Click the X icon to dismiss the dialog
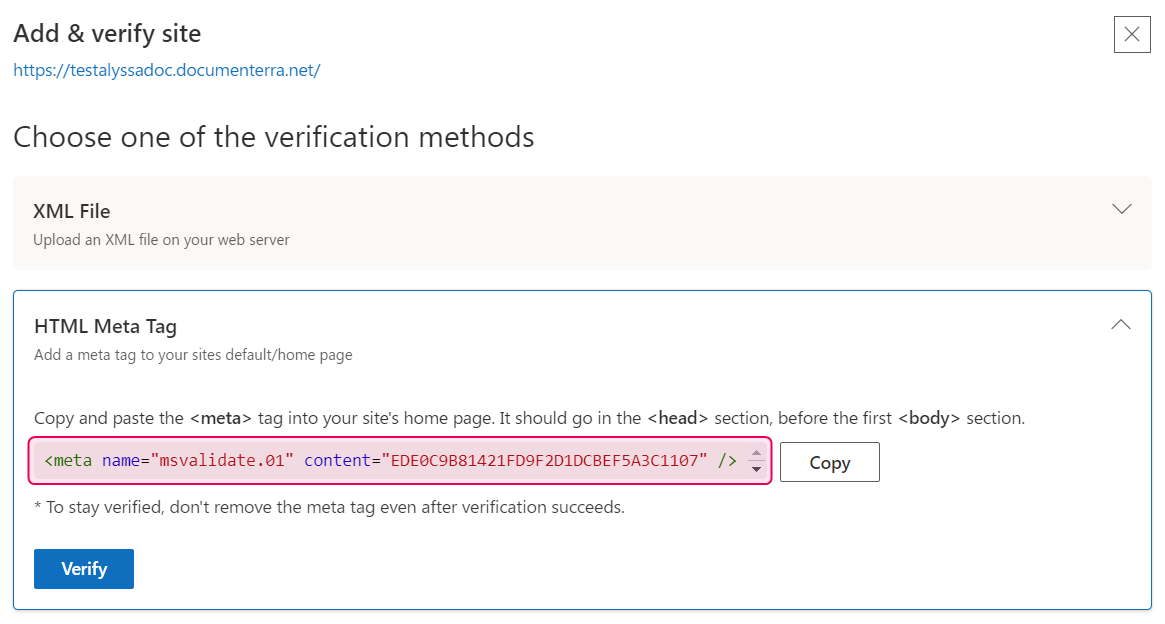Image resolution: width=1165 pixels, height=624 pixels. coord(1131,35)
